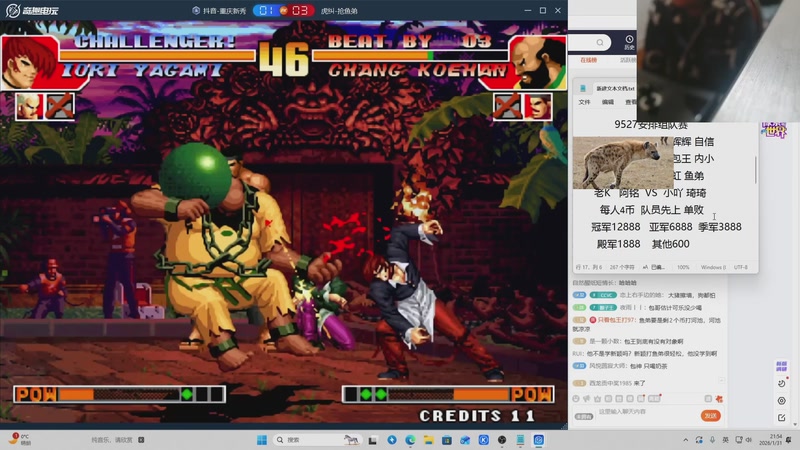Image resolution: width=800 pixels, height=450 pixels.
Task: Open the Task View taskbar icon
Action: click(373, 440)
